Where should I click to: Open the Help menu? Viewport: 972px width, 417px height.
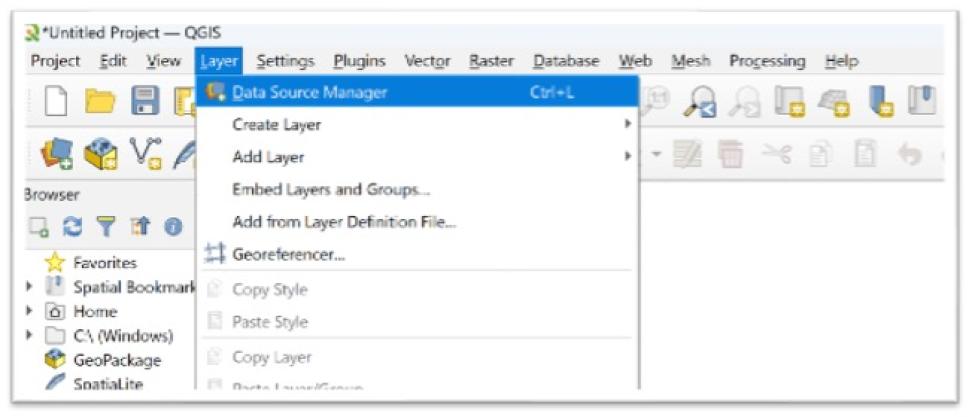tap(841, 61)
